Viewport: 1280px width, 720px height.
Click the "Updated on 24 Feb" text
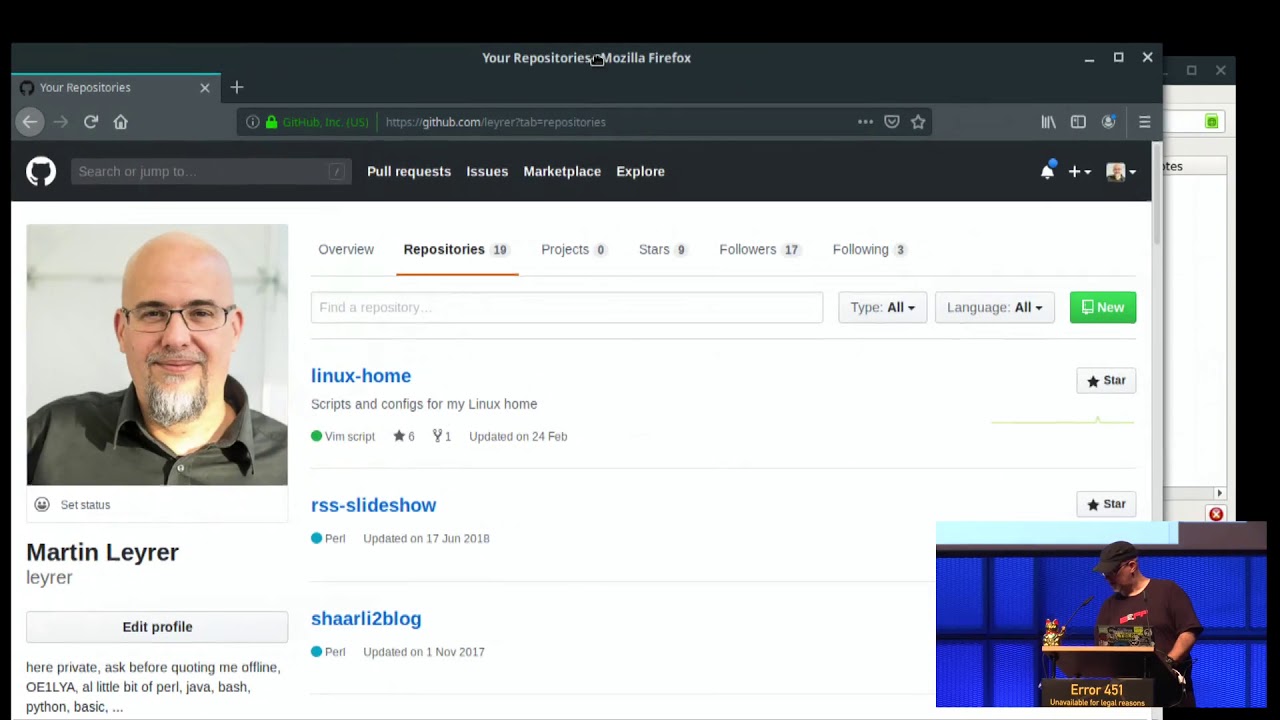518,436
